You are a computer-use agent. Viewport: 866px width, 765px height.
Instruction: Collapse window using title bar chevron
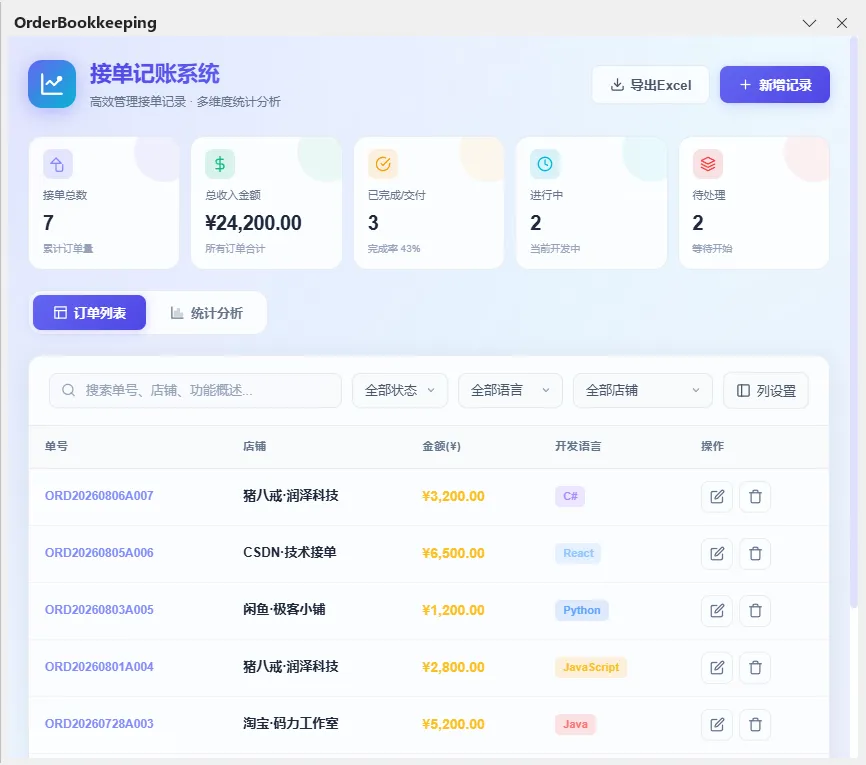pyautogui.click(x=809, y=23)
